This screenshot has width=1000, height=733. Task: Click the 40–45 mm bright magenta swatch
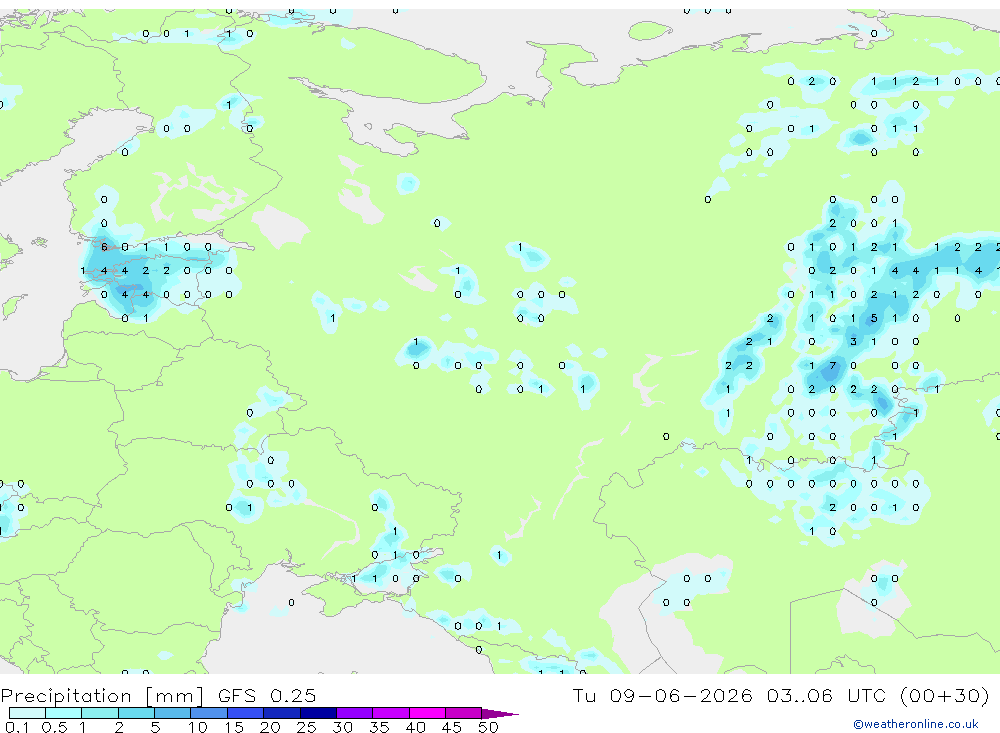(x=427, y=713)
